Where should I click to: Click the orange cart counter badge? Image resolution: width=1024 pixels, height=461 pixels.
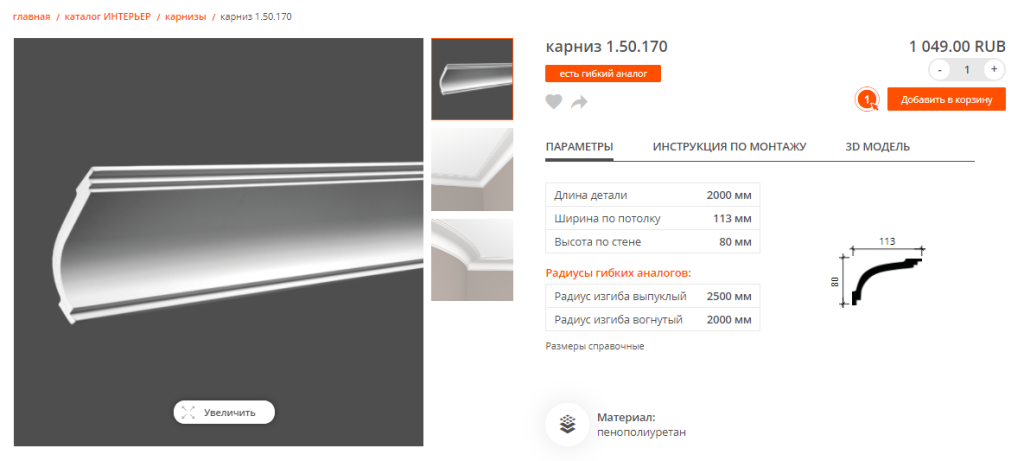(x=866, y=100)
